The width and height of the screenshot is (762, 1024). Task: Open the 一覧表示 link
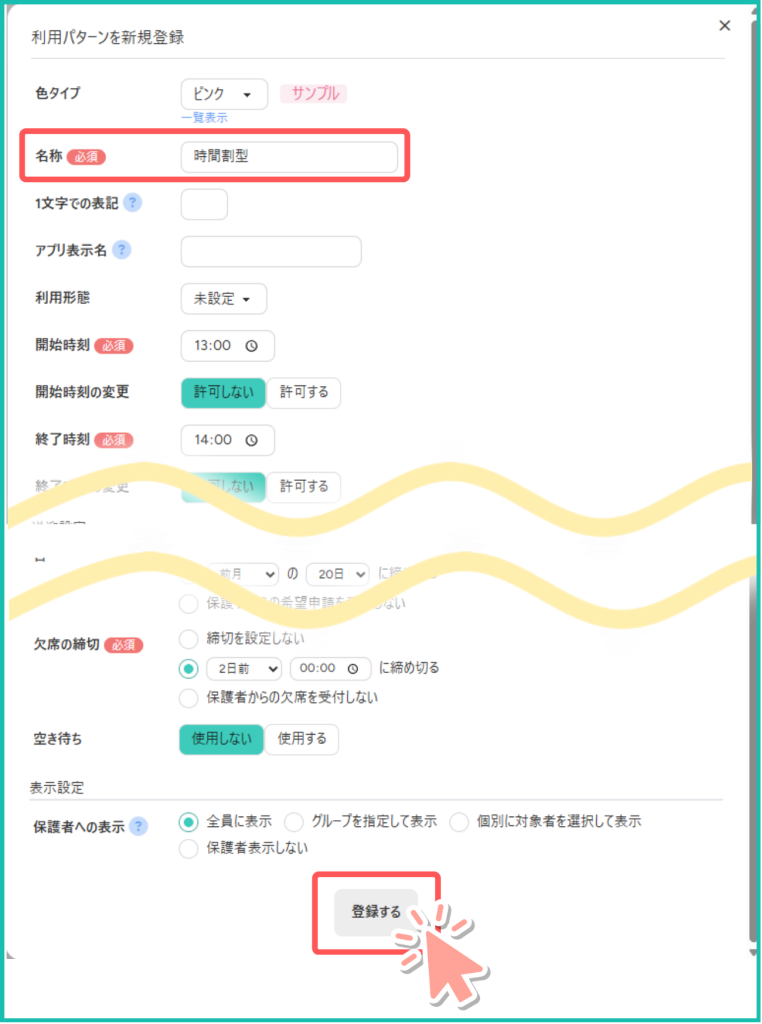coord(204,117)
